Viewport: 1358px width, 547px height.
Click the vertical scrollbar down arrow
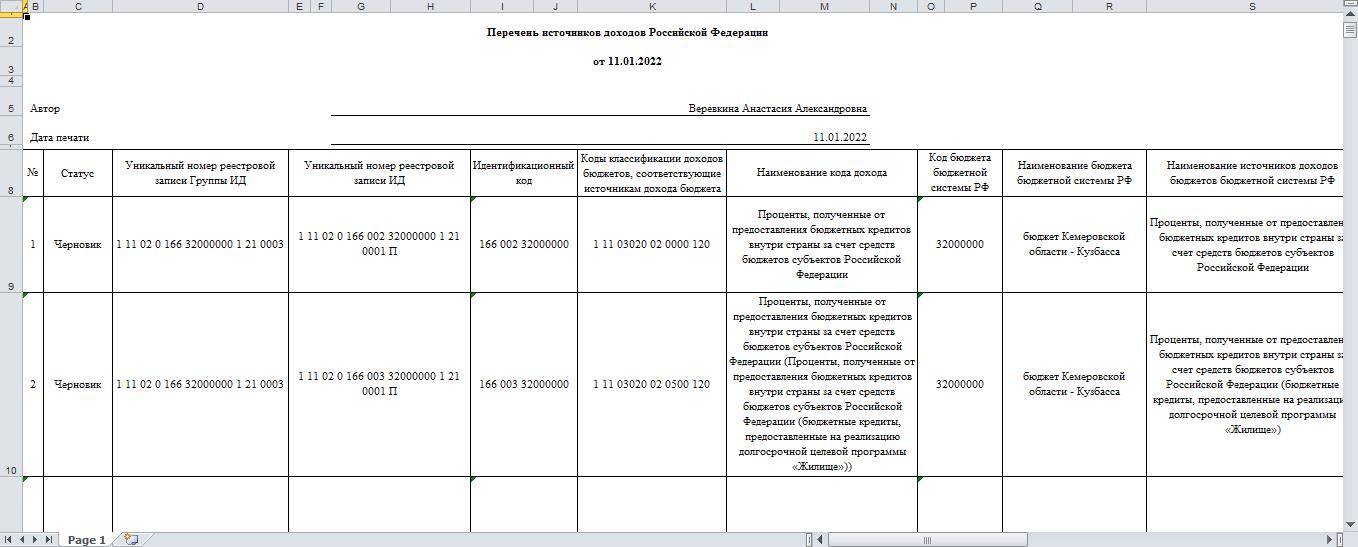1350,526
